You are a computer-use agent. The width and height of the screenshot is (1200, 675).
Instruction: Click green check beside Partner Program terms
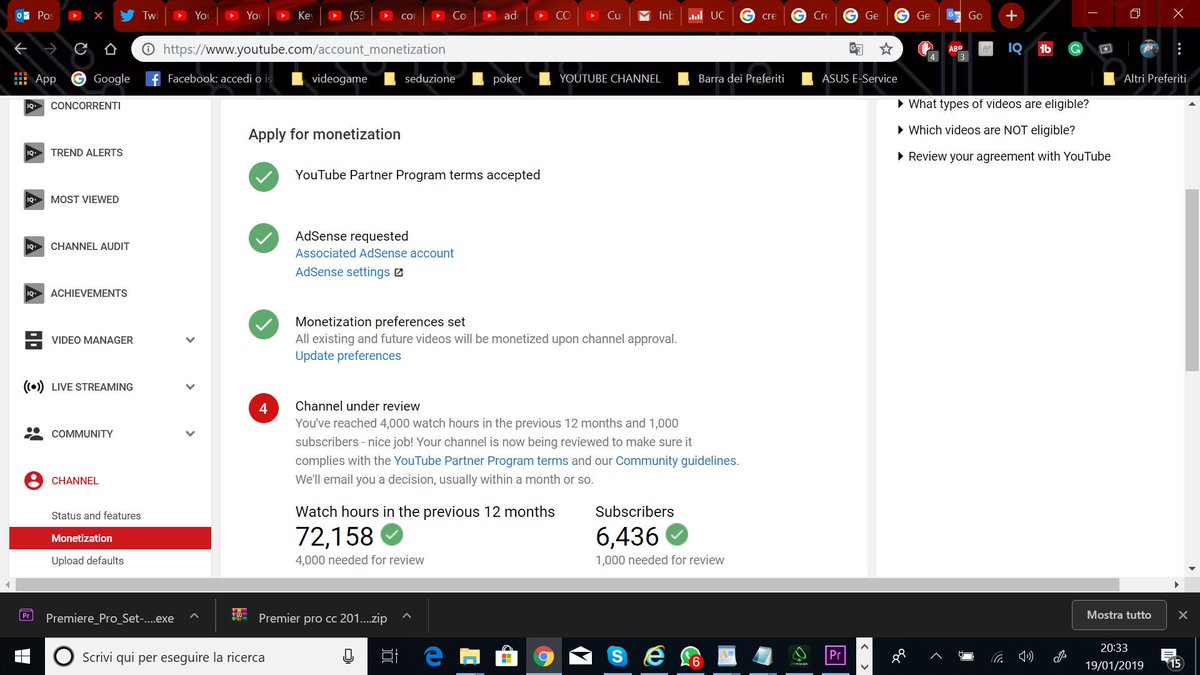click(263, 177)
